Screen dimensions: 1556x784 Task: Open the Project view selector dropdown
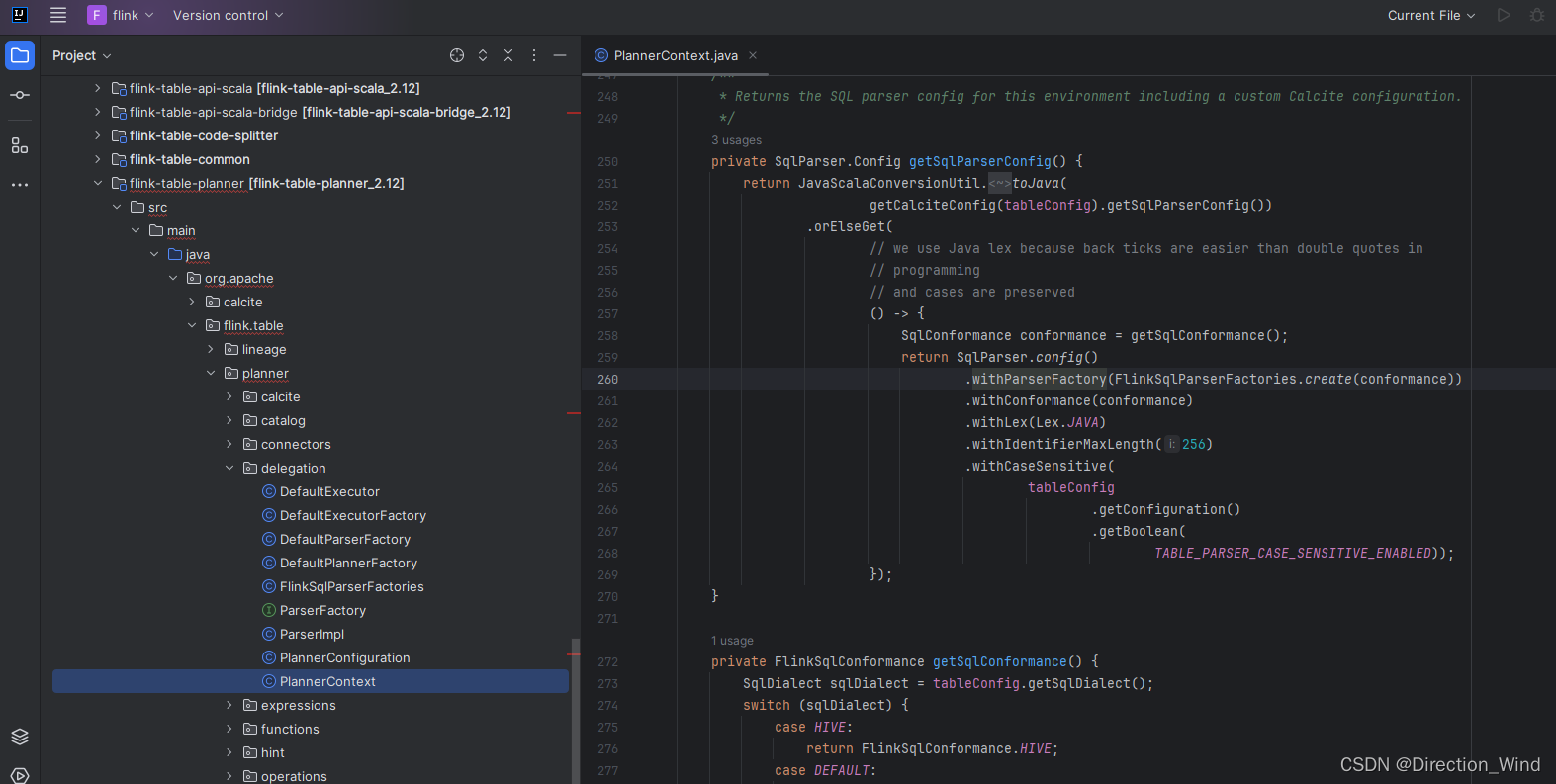pyautogui.click(x=82, y=55)
